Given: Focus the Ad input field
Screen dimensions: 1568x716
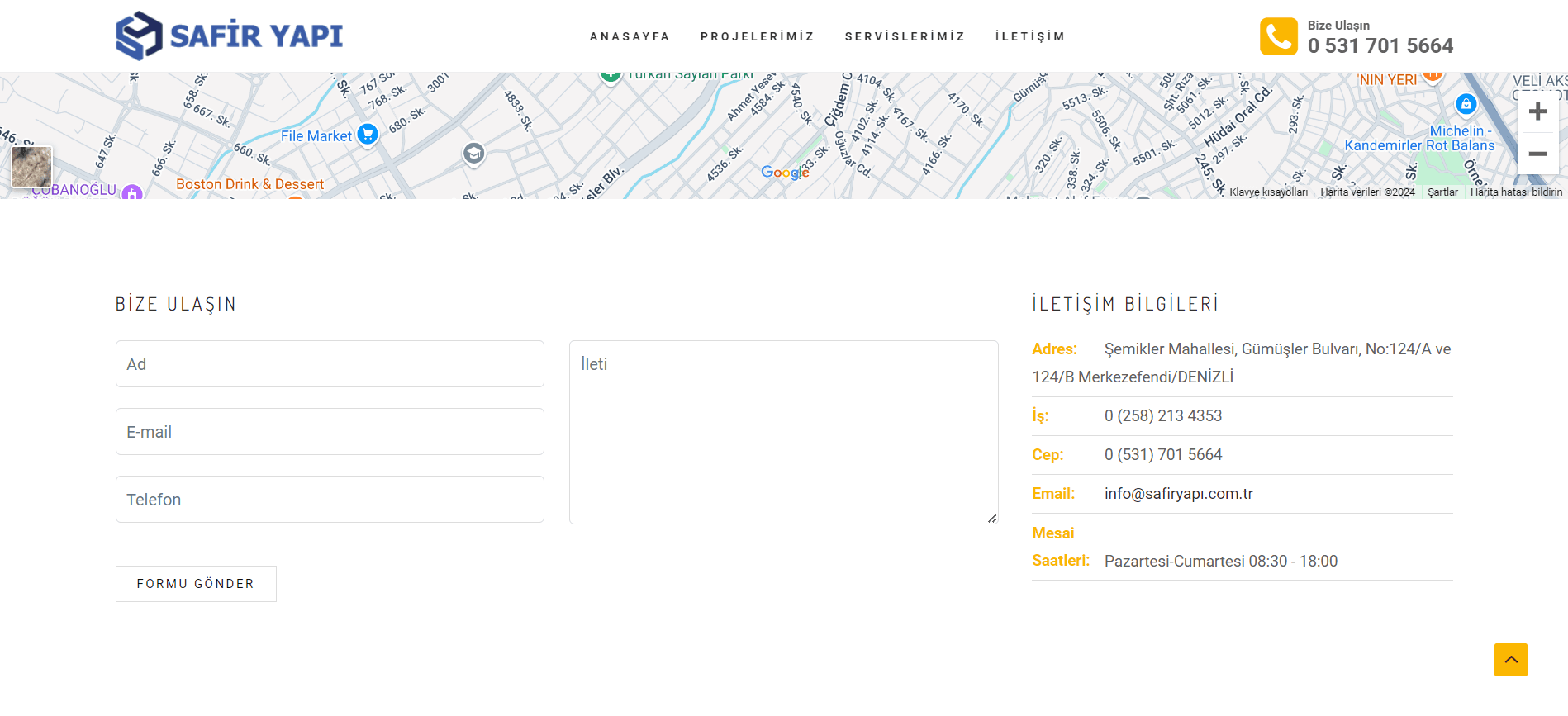Looking at the screenshot, I should point(330,364).
